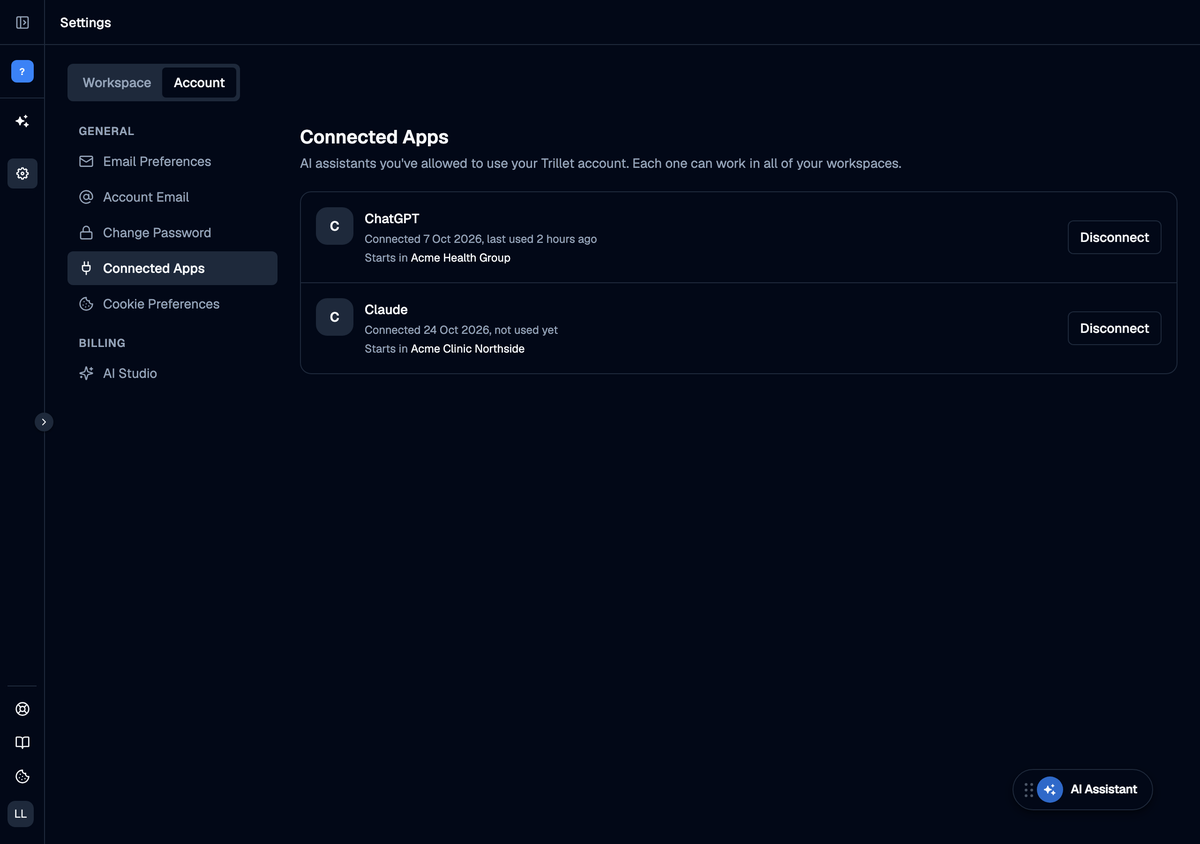Screen dimensions: 1200x844
Task: Open Email Preferences settings
Action: click(172, 161)
